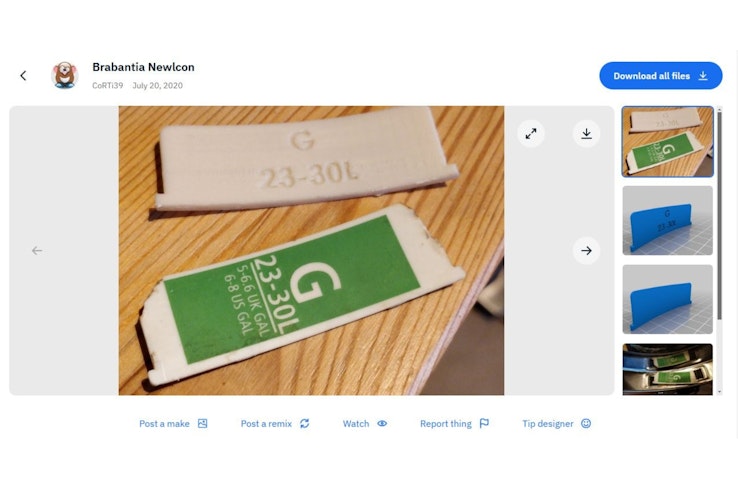
Task: Click the Tip designer smiley icon
Action: tap(586, 424)
